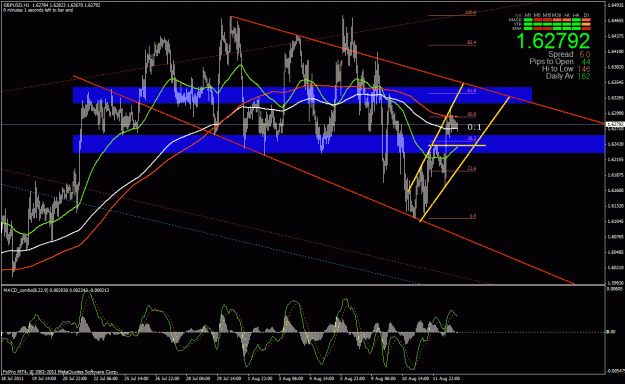This screenshot has height=384, width=625.
Task: Click the H4 timeframe column header
Action: 576,15
